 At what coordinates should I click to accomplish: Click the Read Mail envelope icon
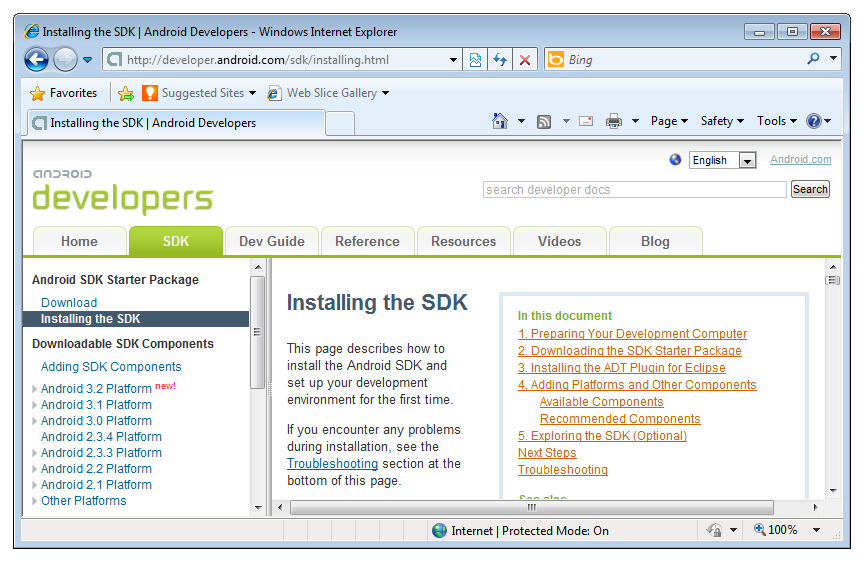point(586,121)
